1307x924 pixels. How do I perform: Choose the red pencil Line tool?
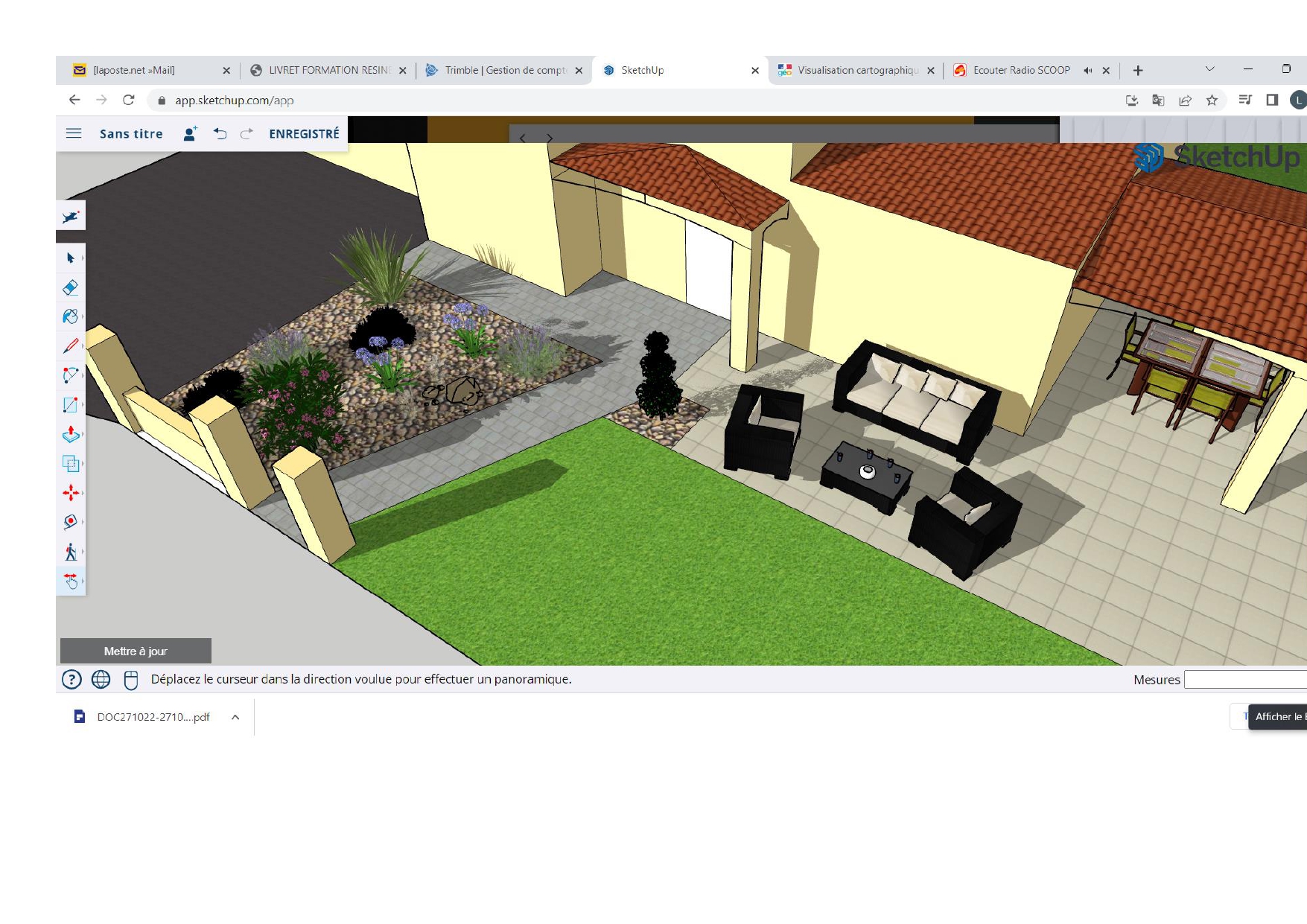click(71, 346)
